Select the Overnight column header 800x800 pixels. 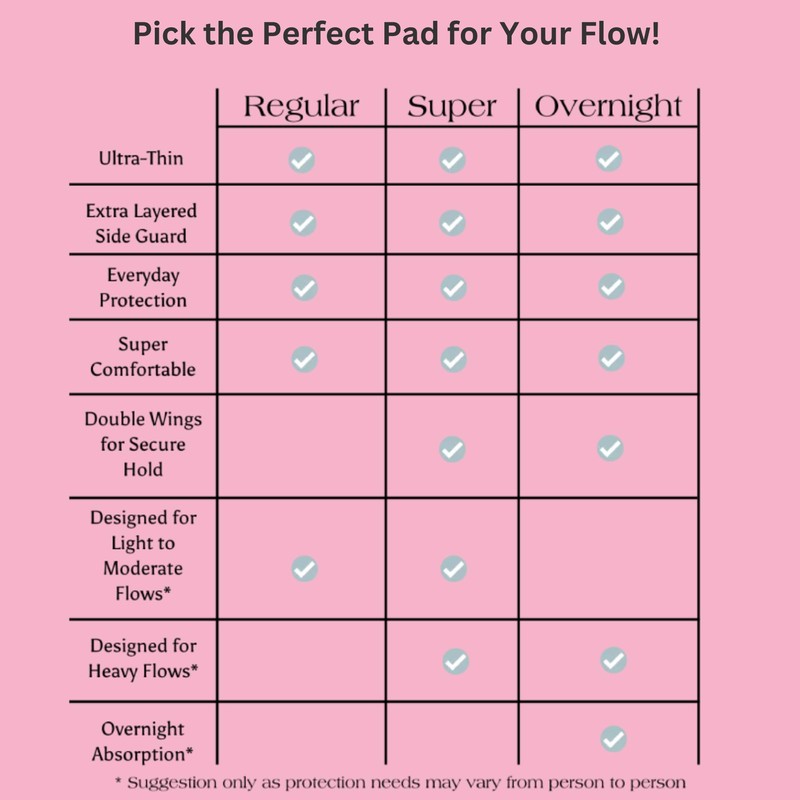pyautogui.click(x=609, y=107)
